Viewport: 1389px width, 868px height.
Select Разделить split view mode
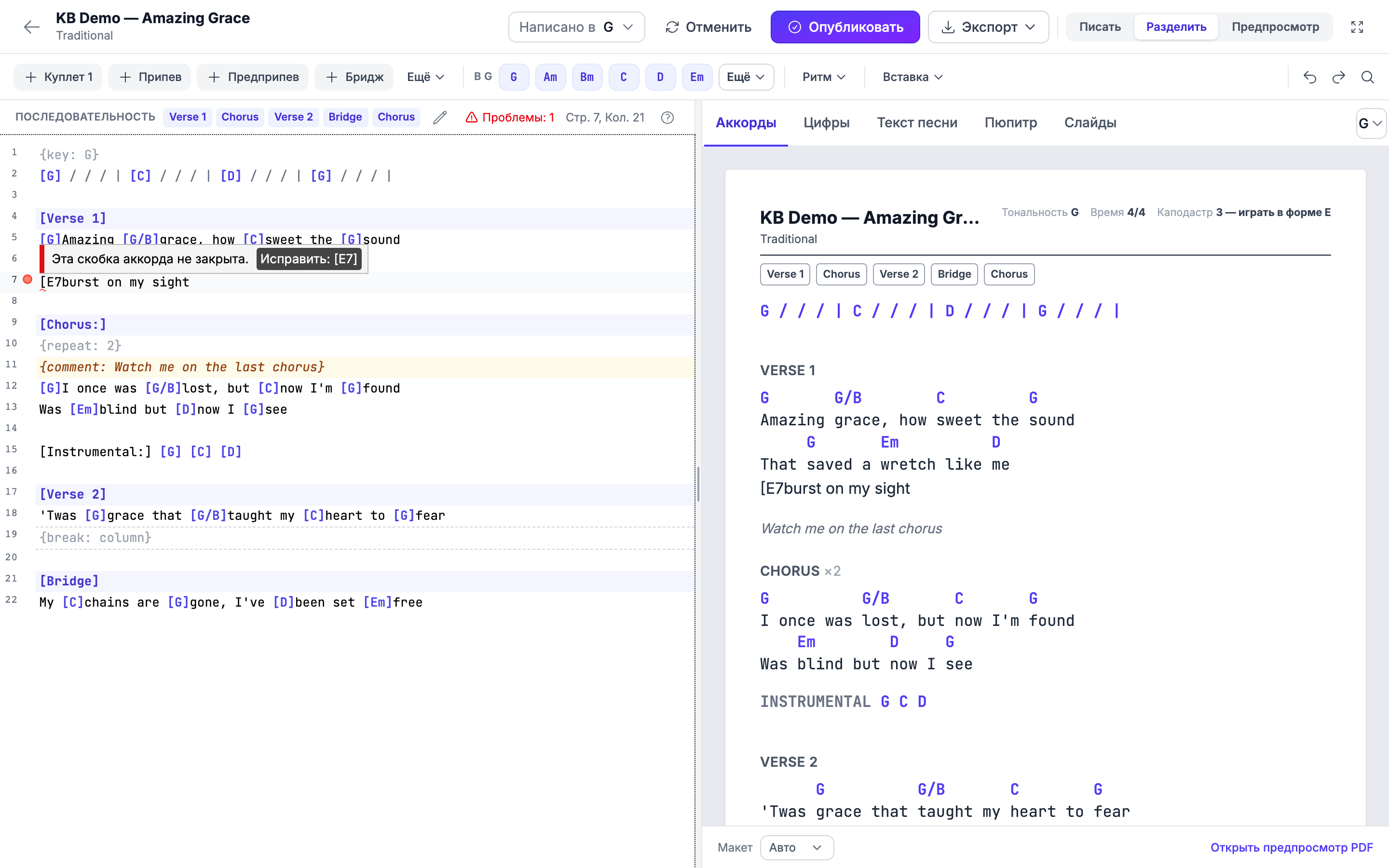tap(1176, 27)
